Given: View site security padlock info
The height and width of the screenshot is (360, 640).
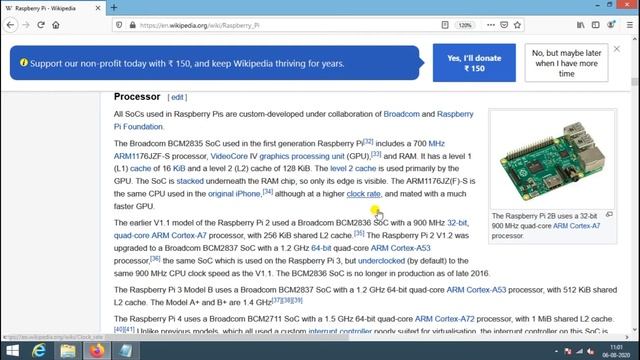Looking at the screenshot, I should [x=133, y=25].
